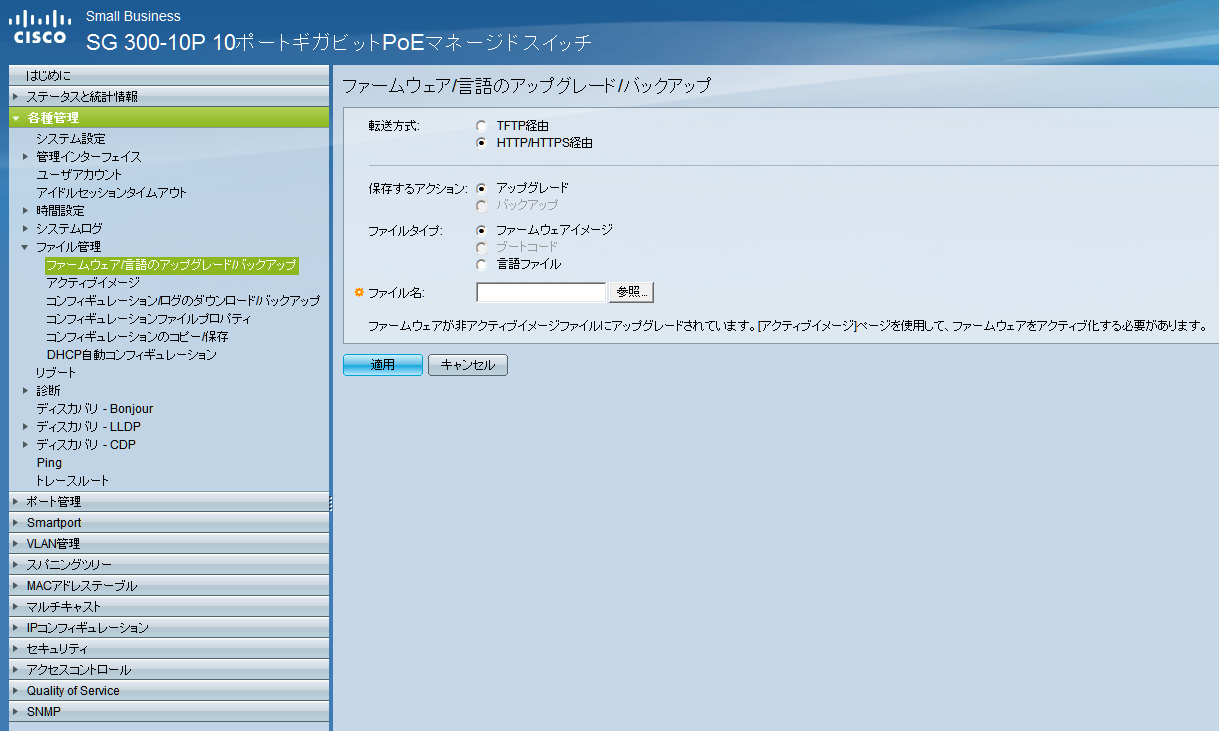The width and height of the screenshot is (1219, 731).
Task: Open トレースルート page
Action: click(x=73, y=481)
